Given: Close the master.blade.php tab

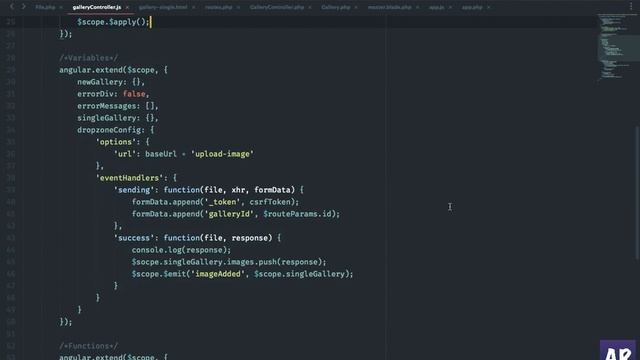Looking at the screenshot, I should point(417,7).
